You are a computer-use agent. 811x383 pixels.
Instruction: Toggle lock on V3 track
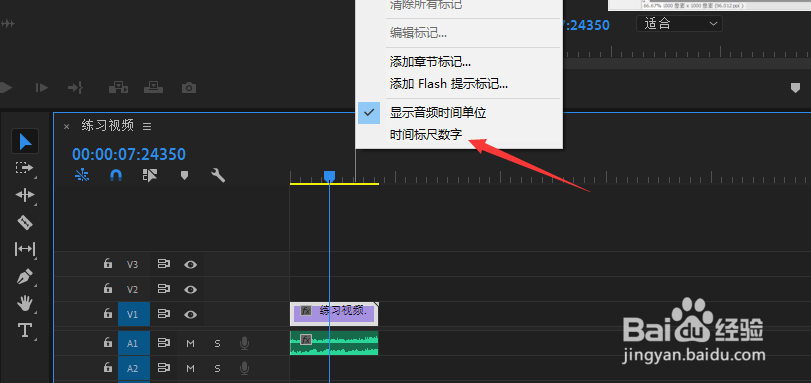108,264
